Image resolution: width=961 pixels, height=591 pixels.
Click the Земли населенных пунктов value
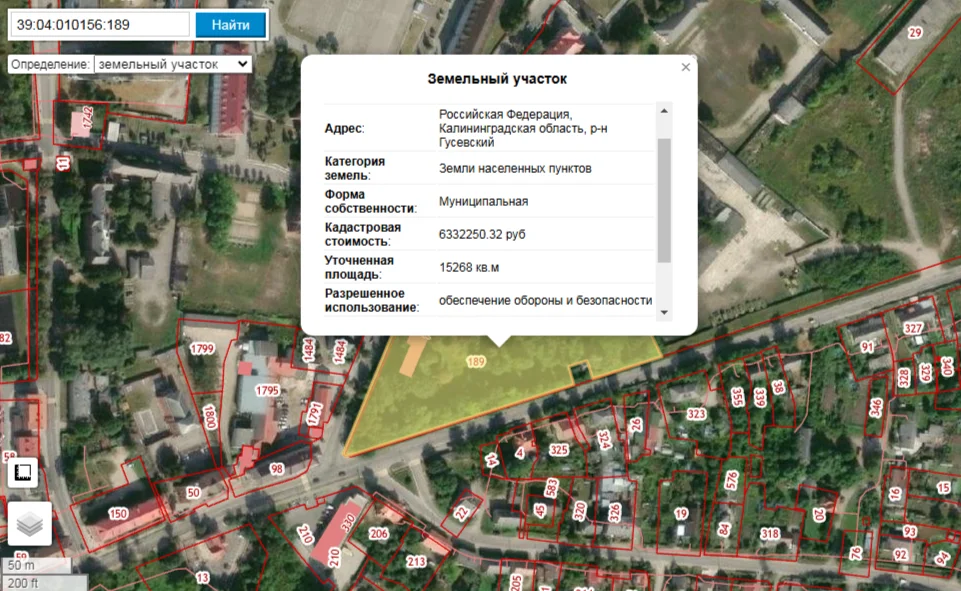click(x=515, y=168)
